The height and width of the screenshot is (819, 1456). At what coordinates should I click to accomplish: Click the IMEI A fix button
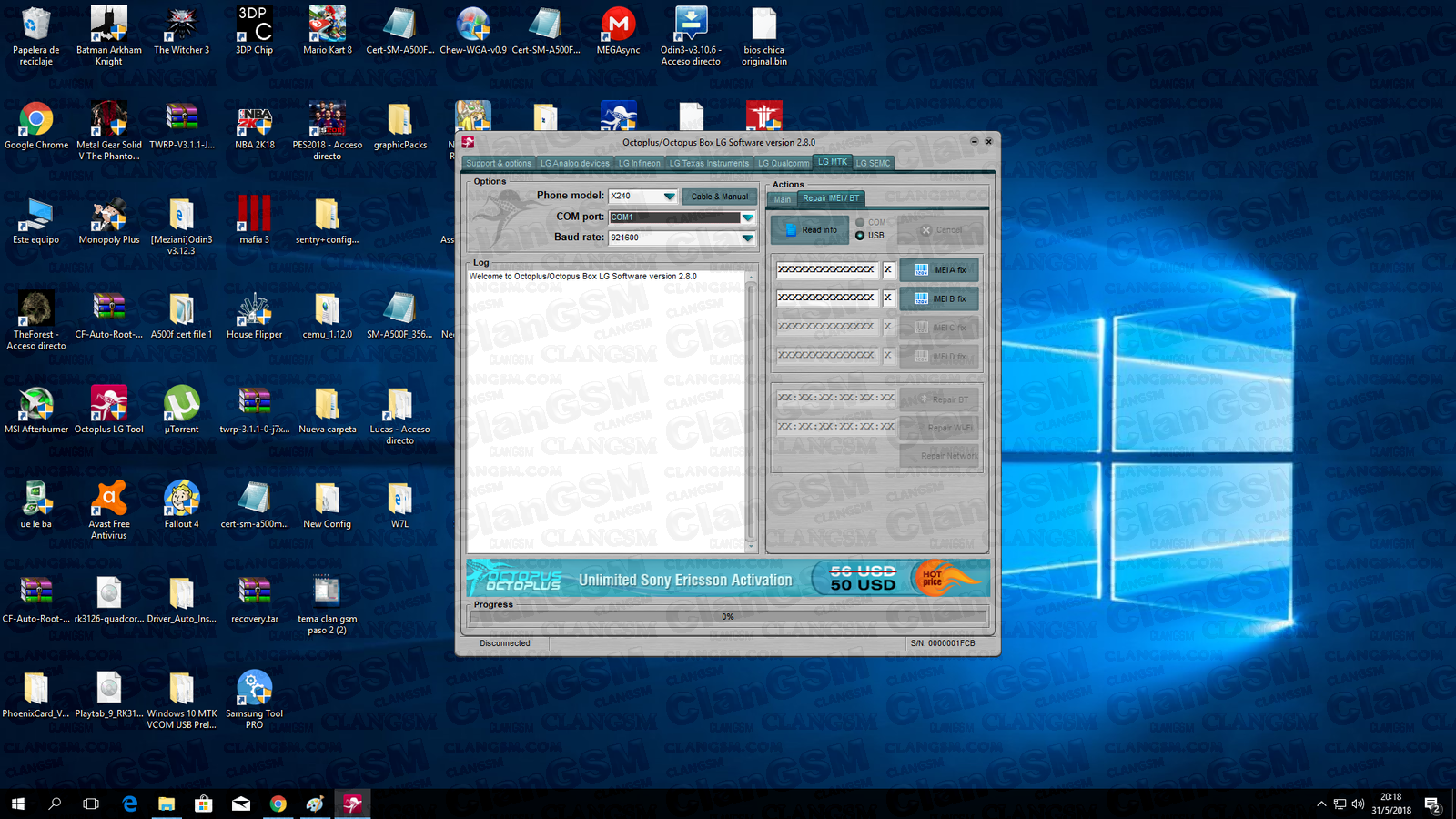[939, 270]
